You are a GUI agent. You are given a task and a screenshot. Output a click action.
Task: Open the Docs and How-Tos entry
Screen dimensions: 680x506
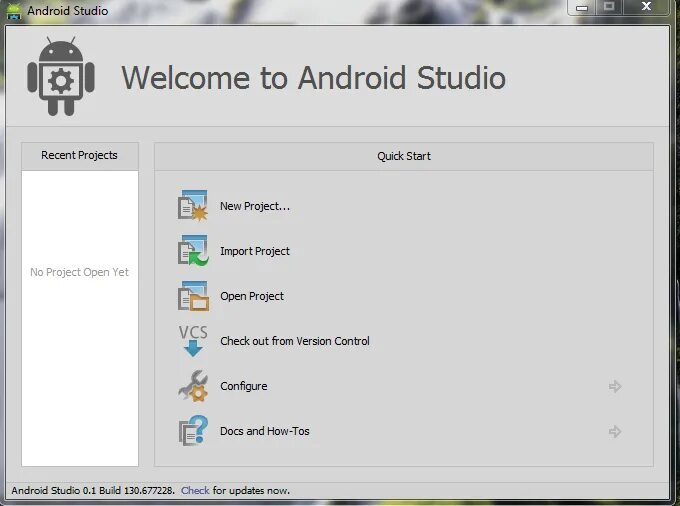click(x=265, y=431)
